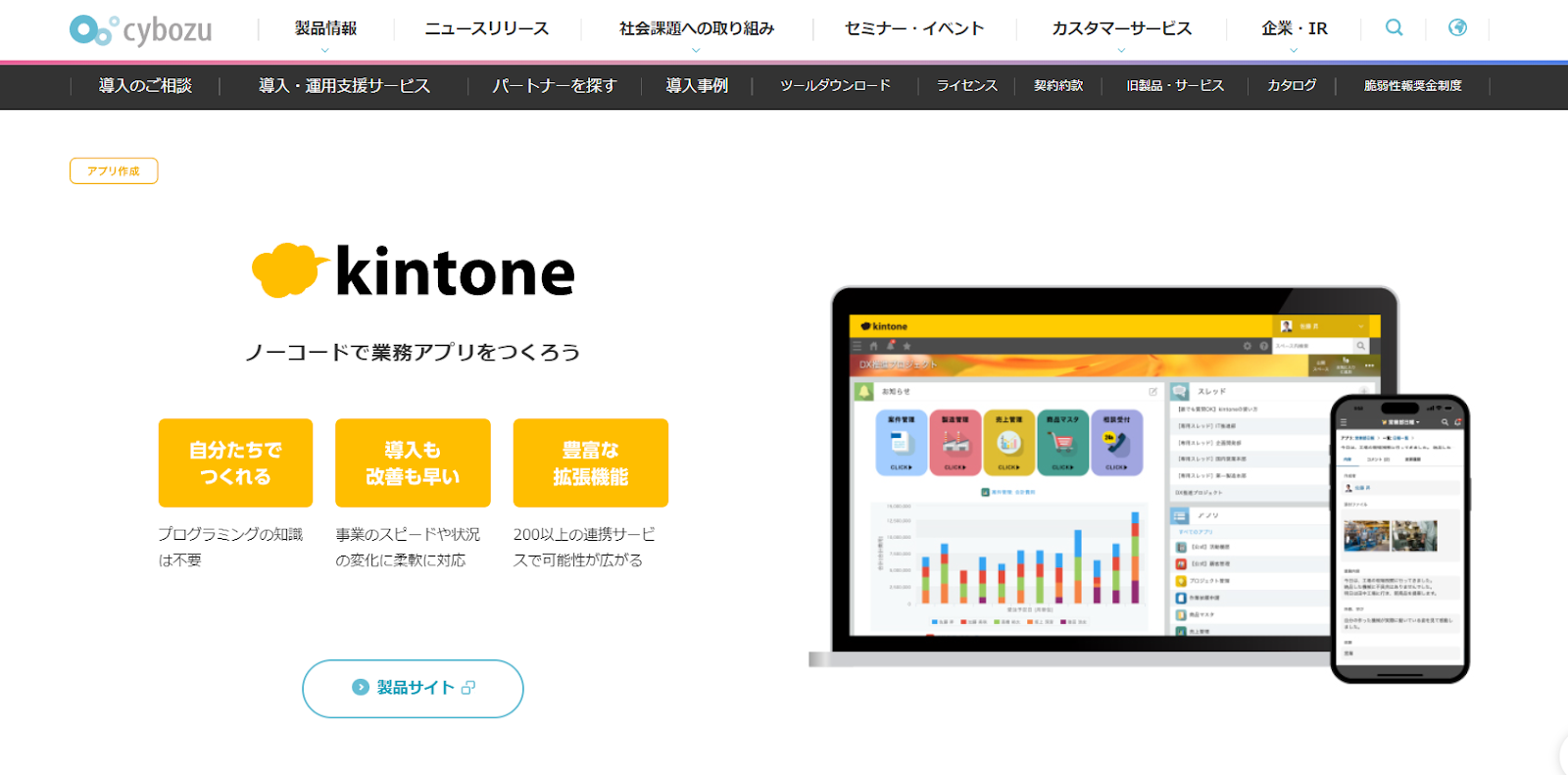This screenshot has width=1568, height=775.
Task: Expand the chevron under 製品情報
Action: click(325, 50)
